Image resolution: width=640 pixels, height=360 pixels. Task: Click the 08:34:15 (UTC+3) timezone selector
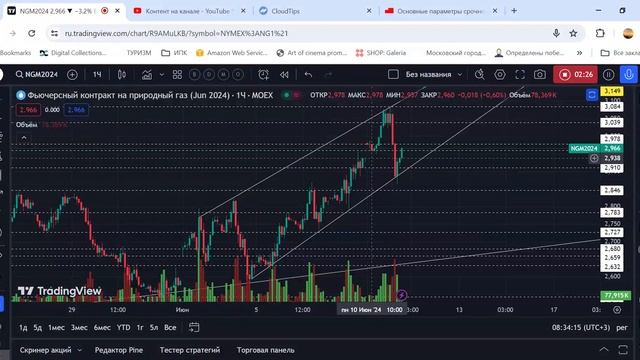click(581, 327)
